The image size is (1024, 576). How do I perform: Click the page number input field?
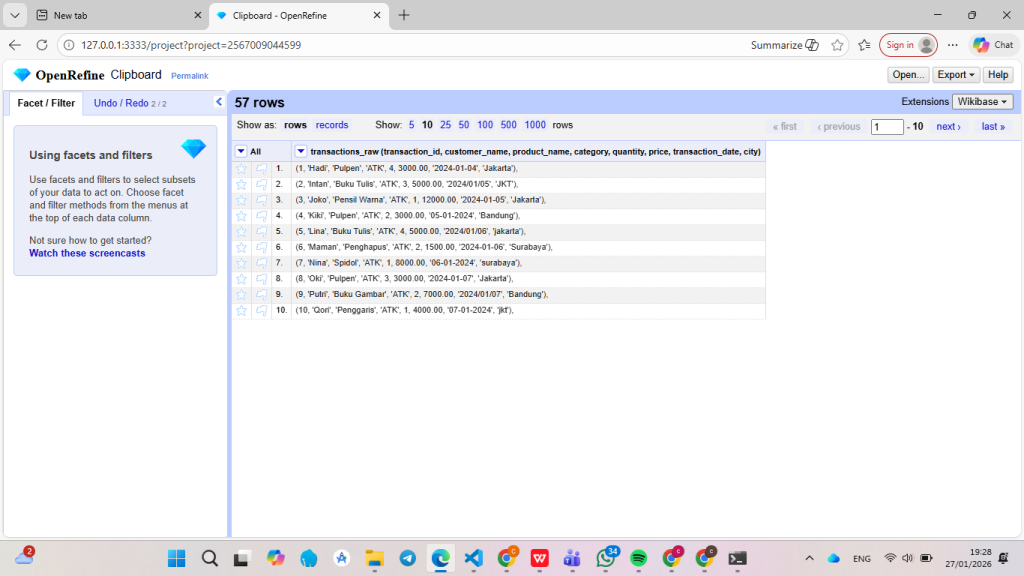887,127
